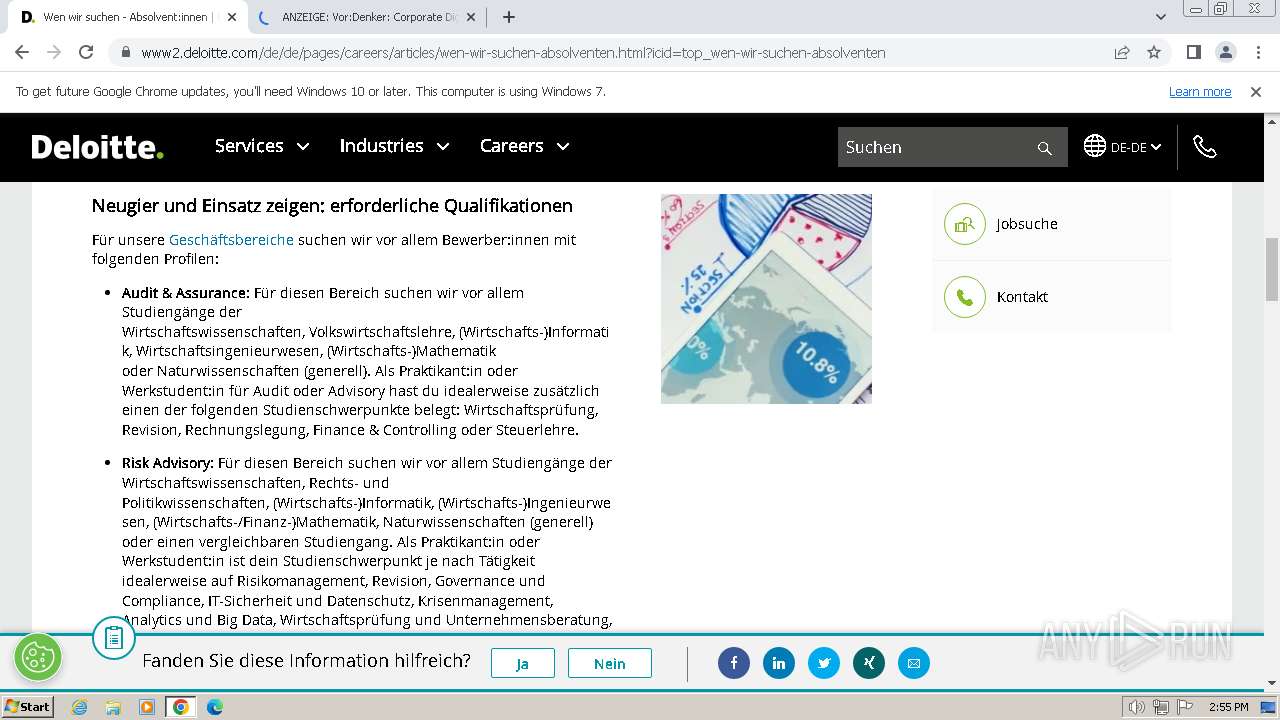Click the infographic thumbnail image
The width and height of the screenshot is (1280, 720).
point(766,299)
